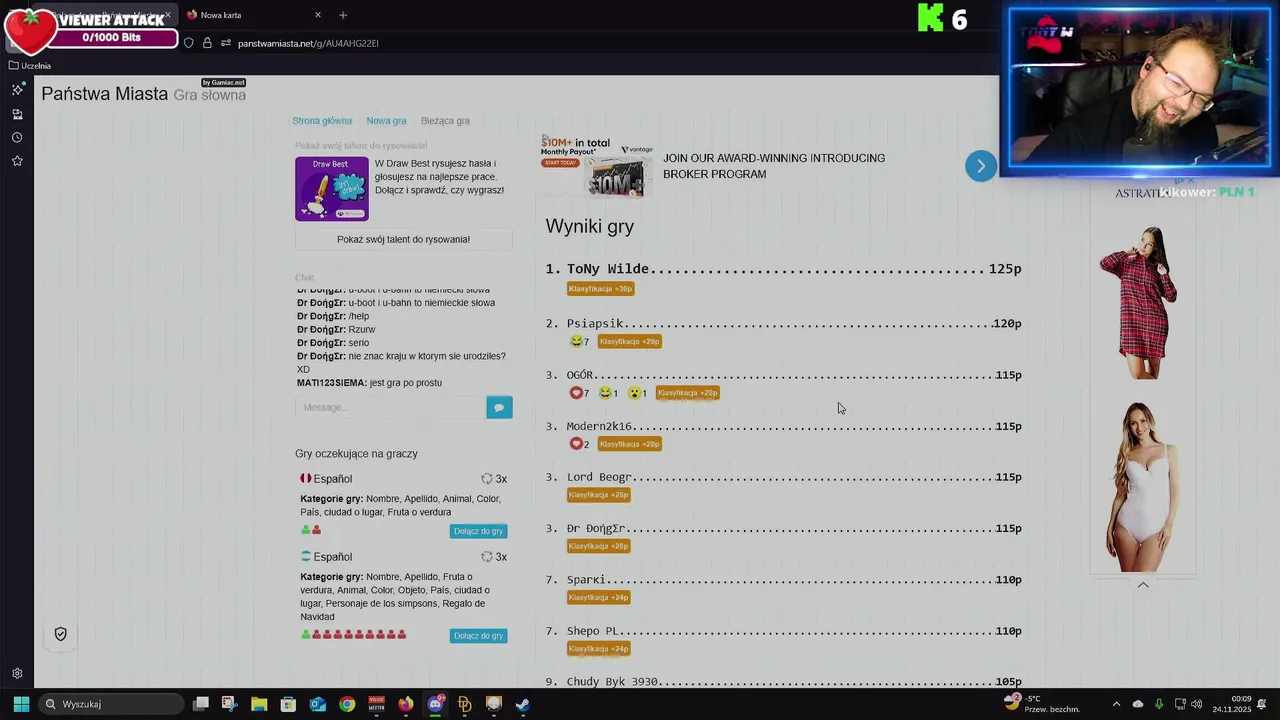
Task: Click the Wyszukaj taskbar search box
Action: [111, 704]
